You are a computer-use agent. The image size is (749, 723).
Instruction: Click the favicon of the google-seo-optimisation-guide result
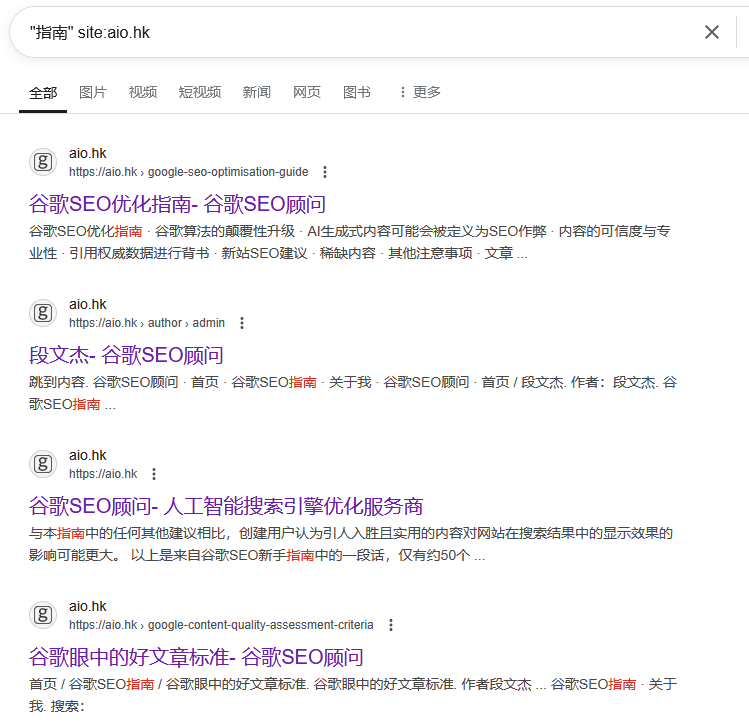point(43,162)
